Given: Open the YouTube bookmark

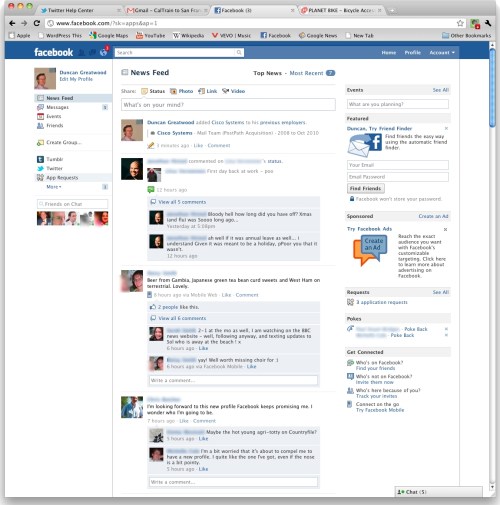Looking at the screenshot, I should (x=150, y=35).
